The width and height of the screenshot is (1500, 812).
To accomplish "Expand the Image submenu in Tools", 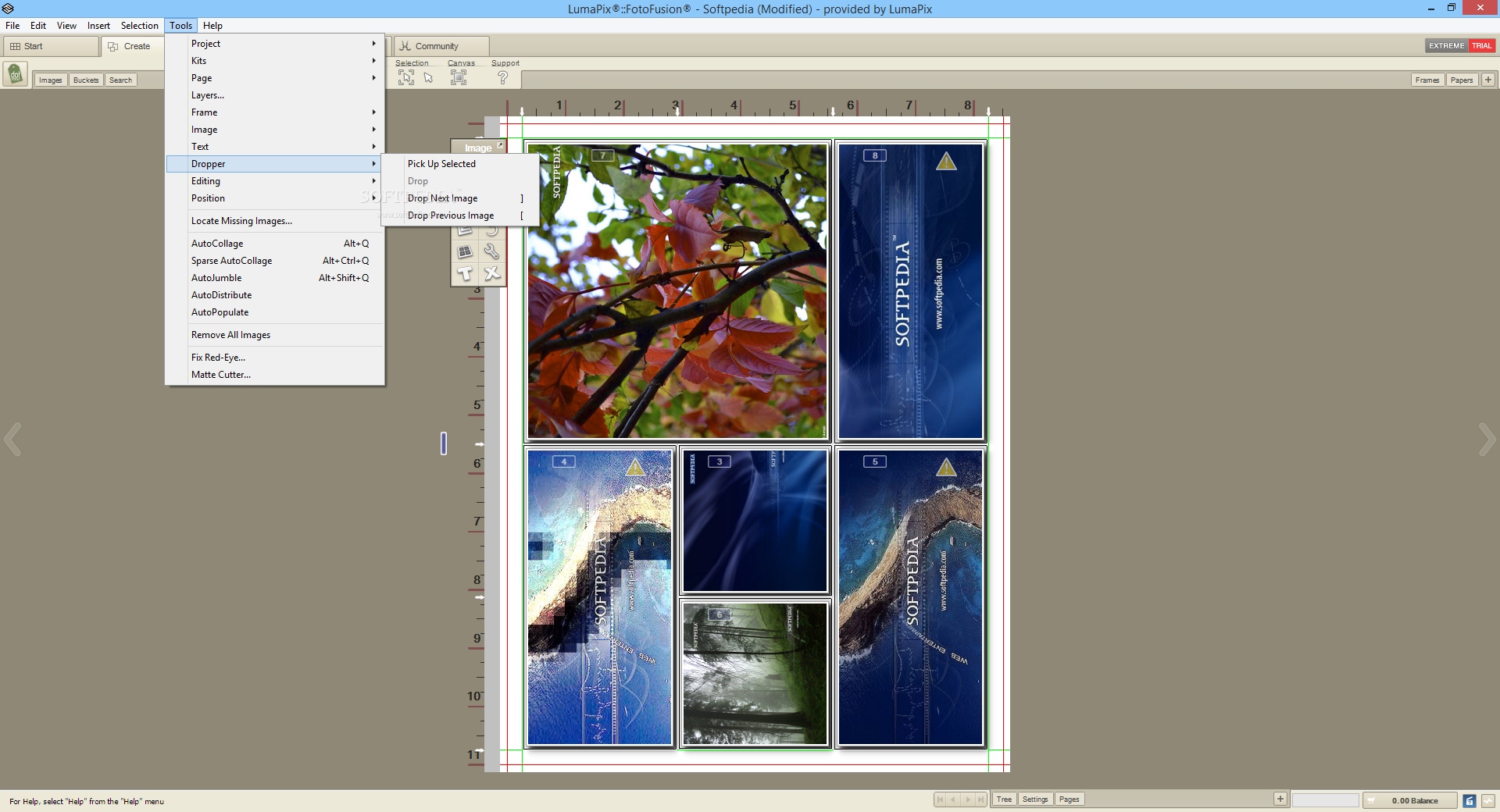I will pyautogui.click(x=275, y=130).
